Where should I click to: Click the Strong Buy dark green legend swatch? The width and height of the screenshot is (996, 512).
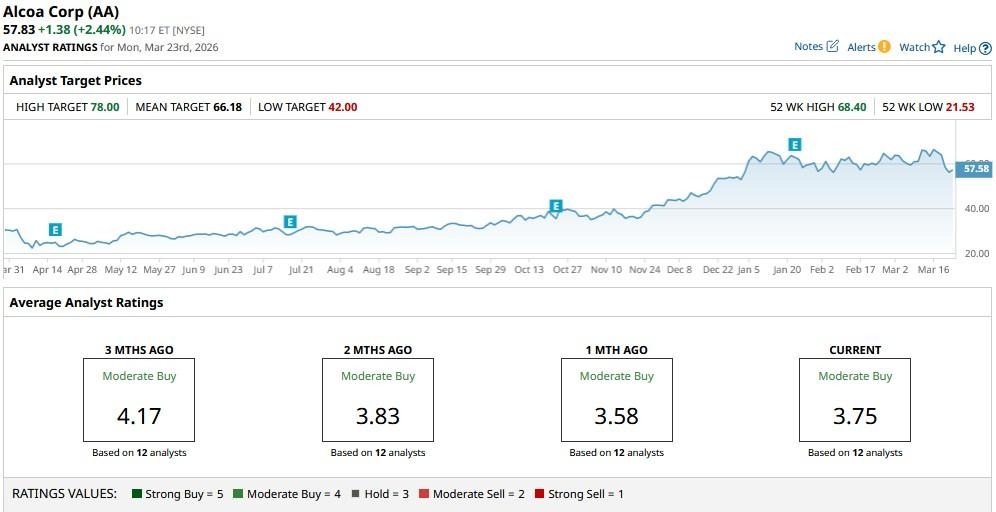pos(137,494)
